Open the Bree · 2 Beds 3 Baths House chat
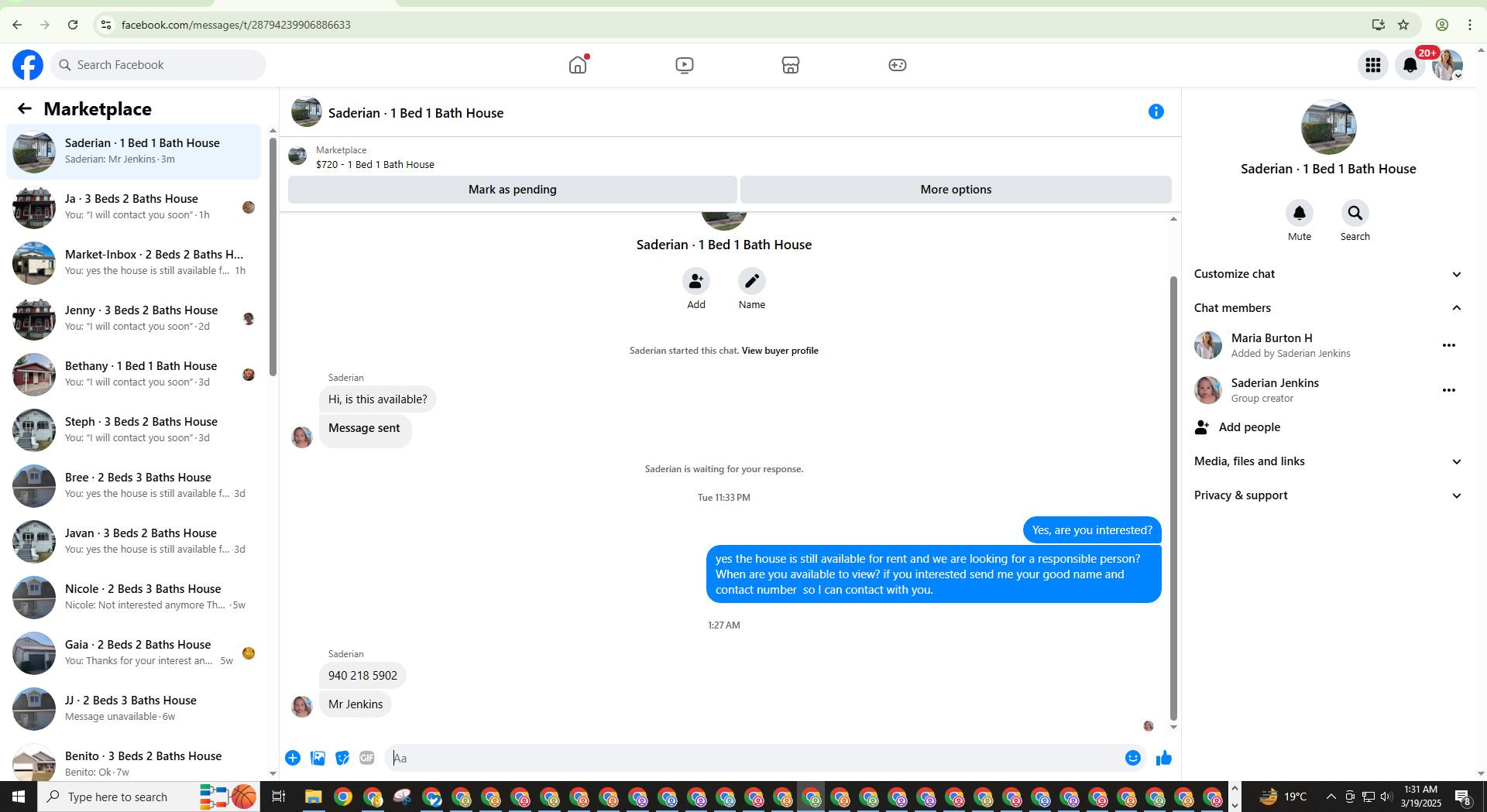The image size is (1487, 812). (133, 485)
